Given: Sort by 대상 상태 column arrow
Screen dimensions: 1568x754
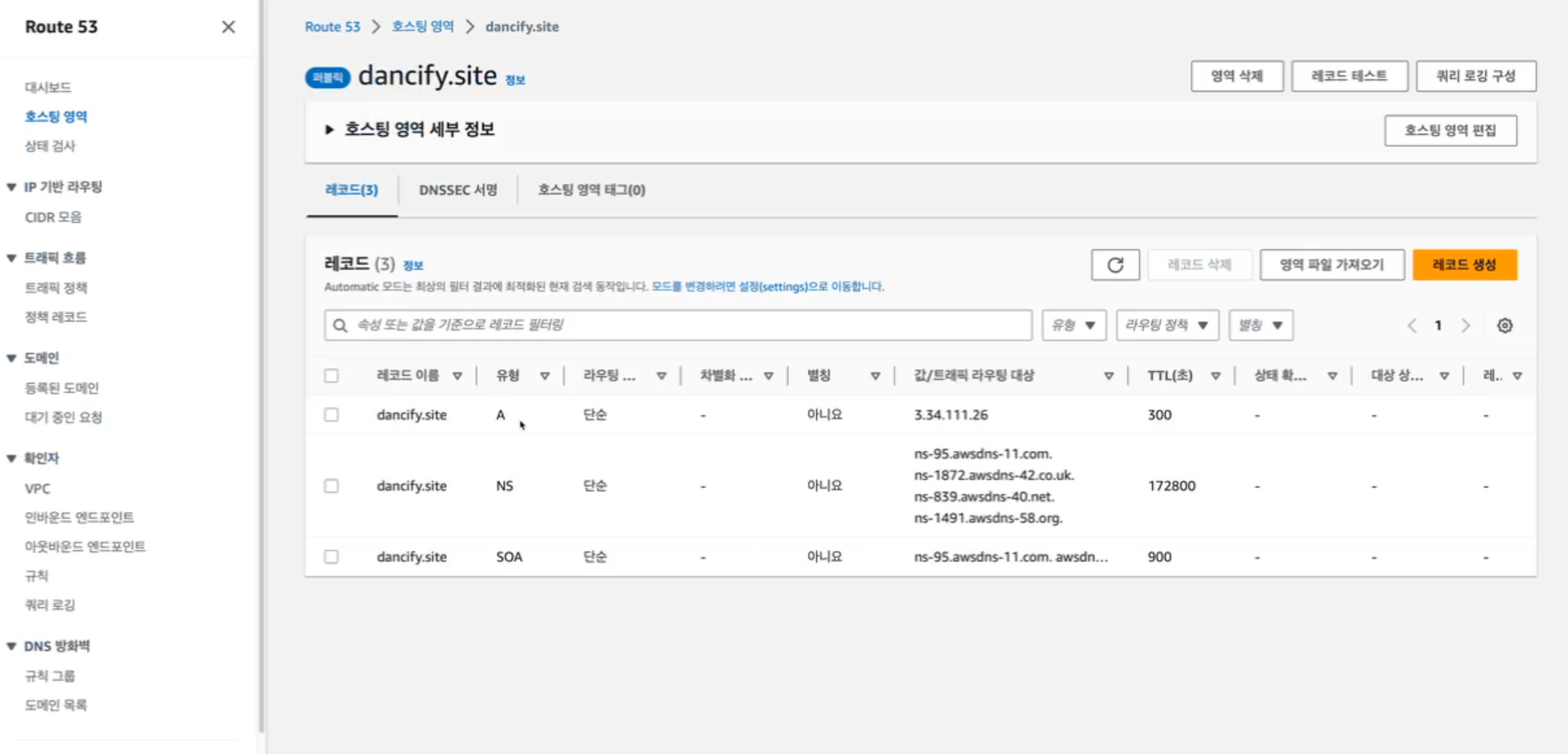Looking at the screenshot, I should 1444,376.
